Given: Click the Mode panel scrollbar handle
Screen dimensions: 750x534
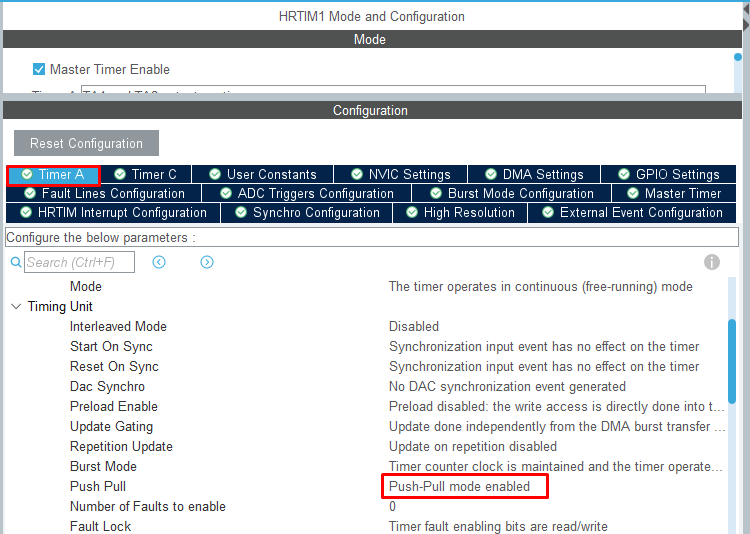Looking at the screenshot, I should point(738,57).
